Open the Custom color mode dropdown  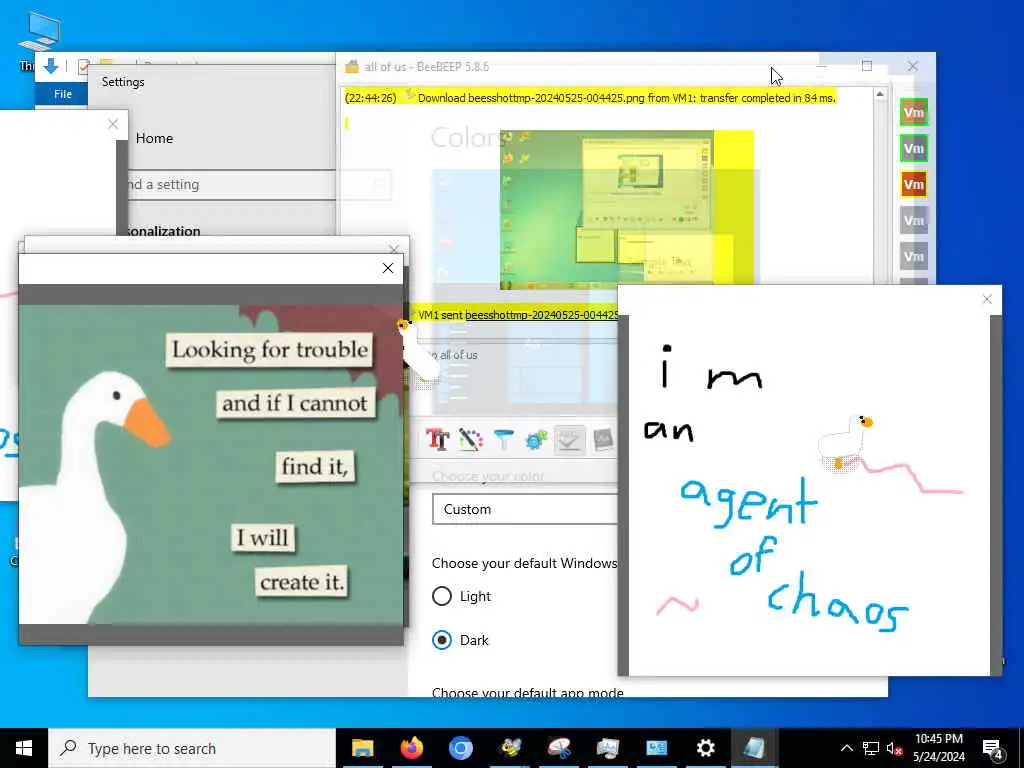tap(524, 509)
